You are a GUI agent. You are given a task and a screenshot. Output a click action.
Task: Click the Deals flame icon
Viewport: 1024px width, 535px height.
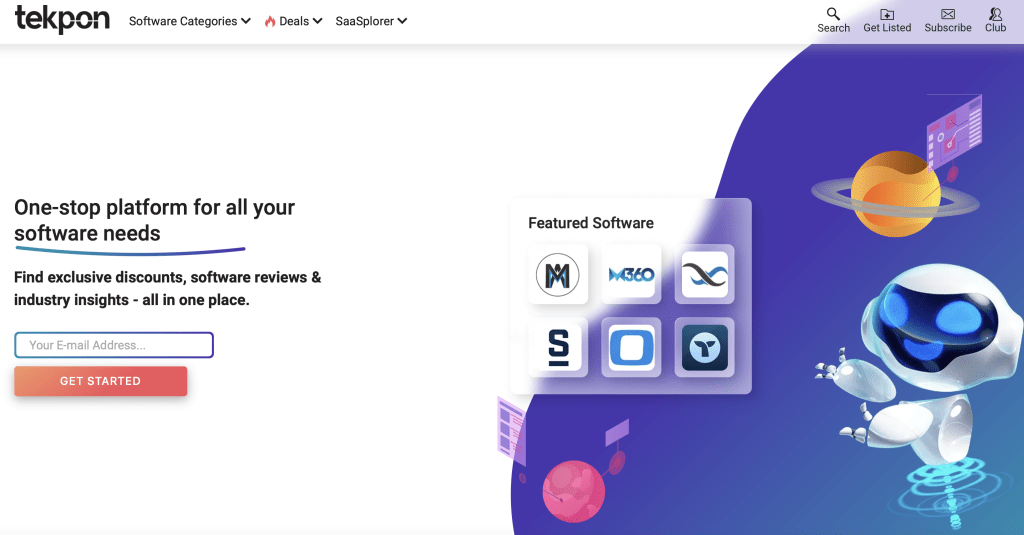[270, 22]
